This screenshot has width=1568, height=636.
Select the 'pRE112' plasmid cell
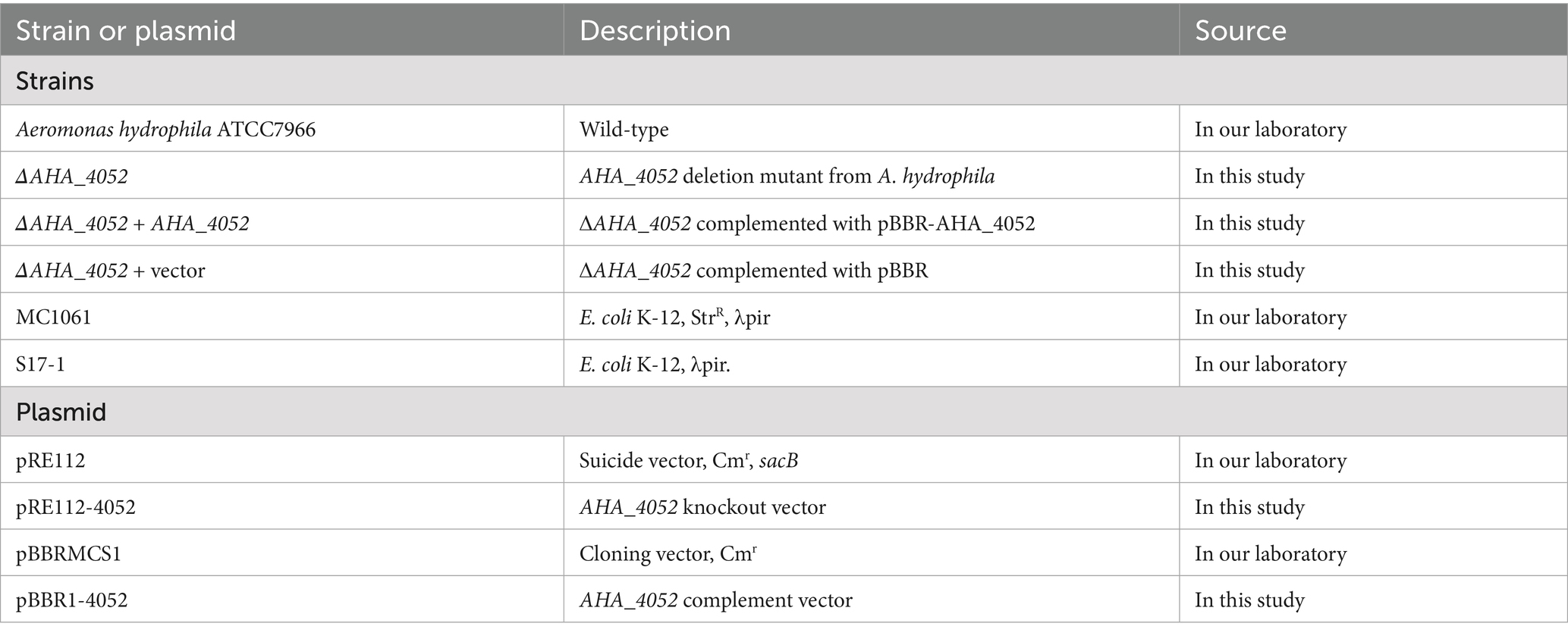click(x=50, y=460)
